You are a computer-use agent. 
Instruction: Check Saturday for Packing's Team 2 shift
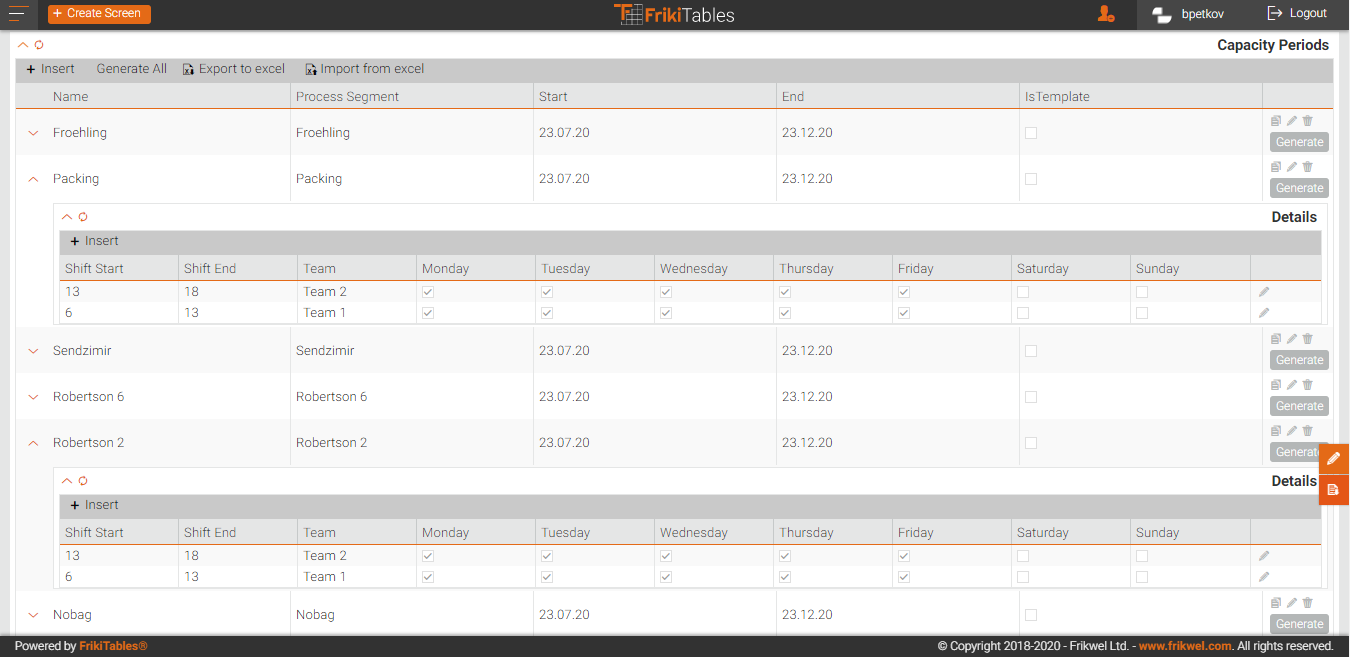[1023, 292]
